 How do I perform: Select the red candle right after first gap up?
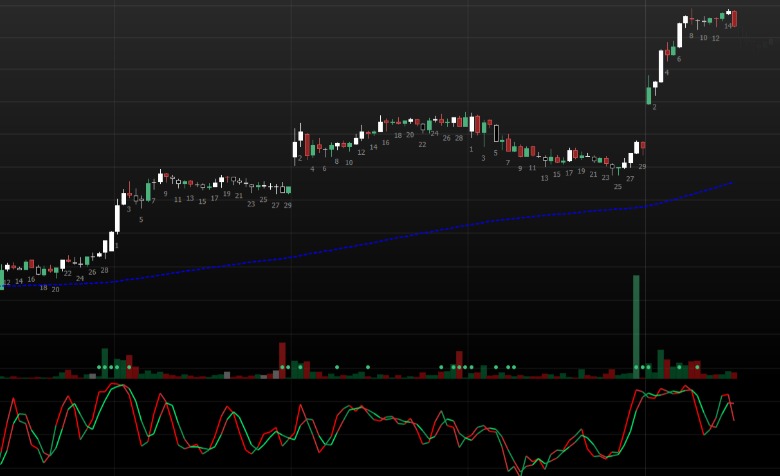(307, 145)
